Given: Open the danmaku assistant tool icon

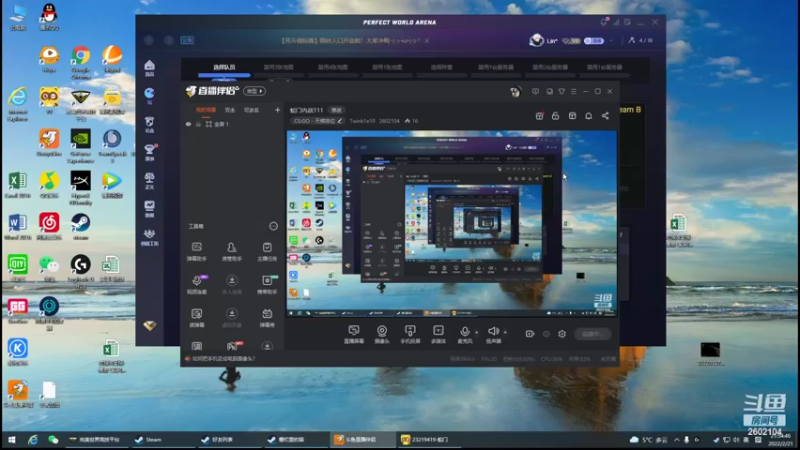Looking at the screenshot, I should pyautogui.click(x=197, y=247).
